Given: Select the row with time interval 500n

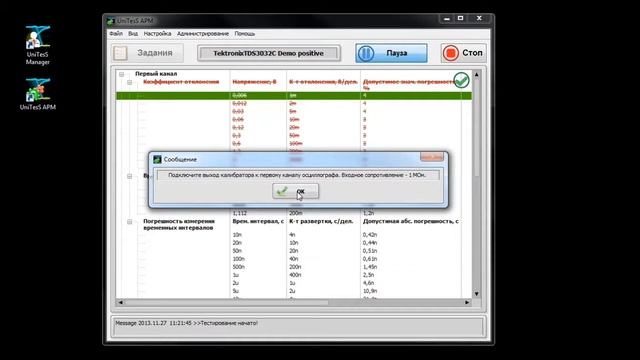Looking at the screenshot, I should coord(294,267).
